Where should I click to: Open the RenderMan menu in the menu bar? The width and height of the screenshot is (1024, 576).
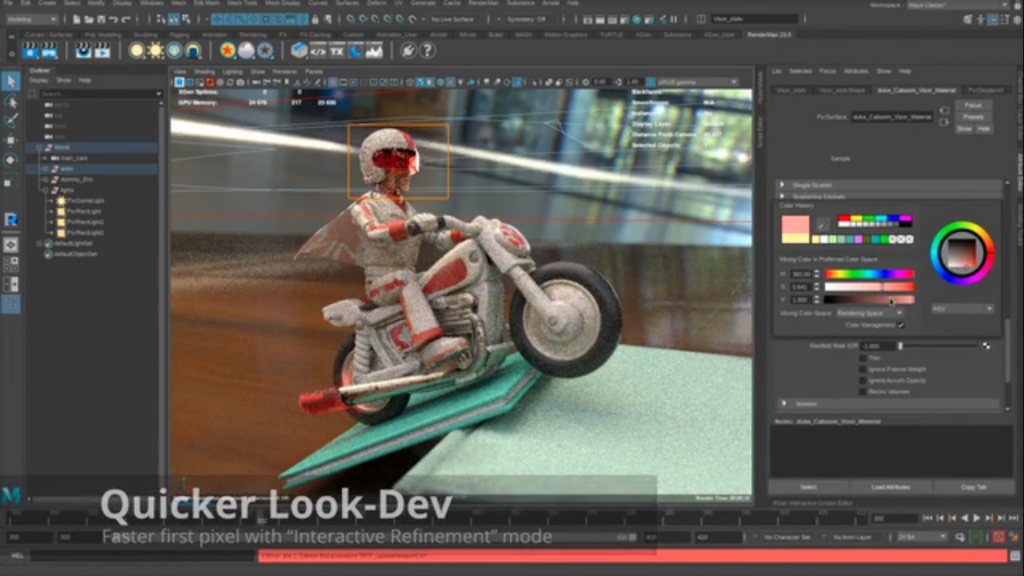[x=484, y=3]
